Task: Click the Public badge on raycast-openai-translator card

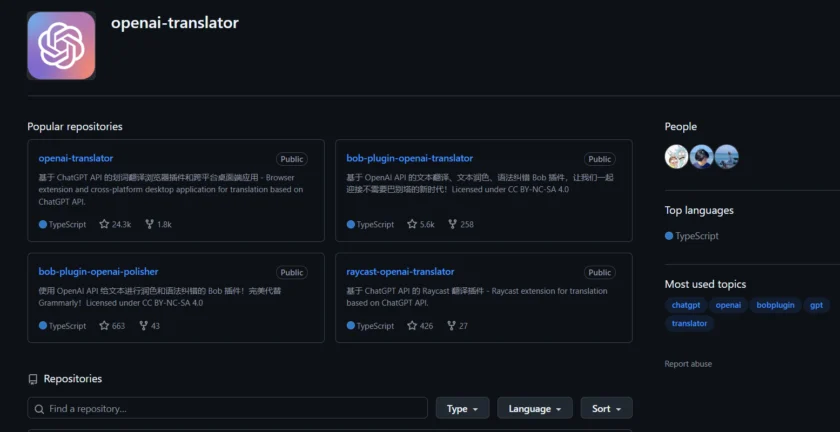Action: point(599,272)
